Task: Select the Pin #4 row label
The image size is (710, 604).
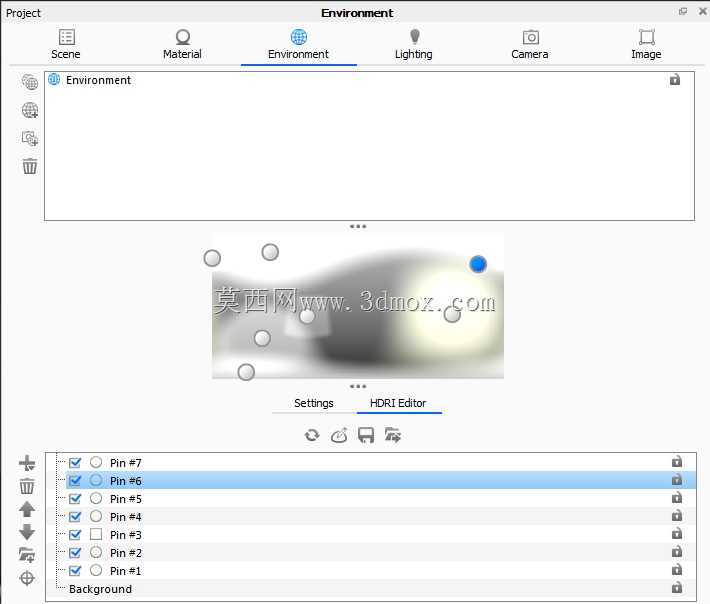Action: tap(125, 517)
